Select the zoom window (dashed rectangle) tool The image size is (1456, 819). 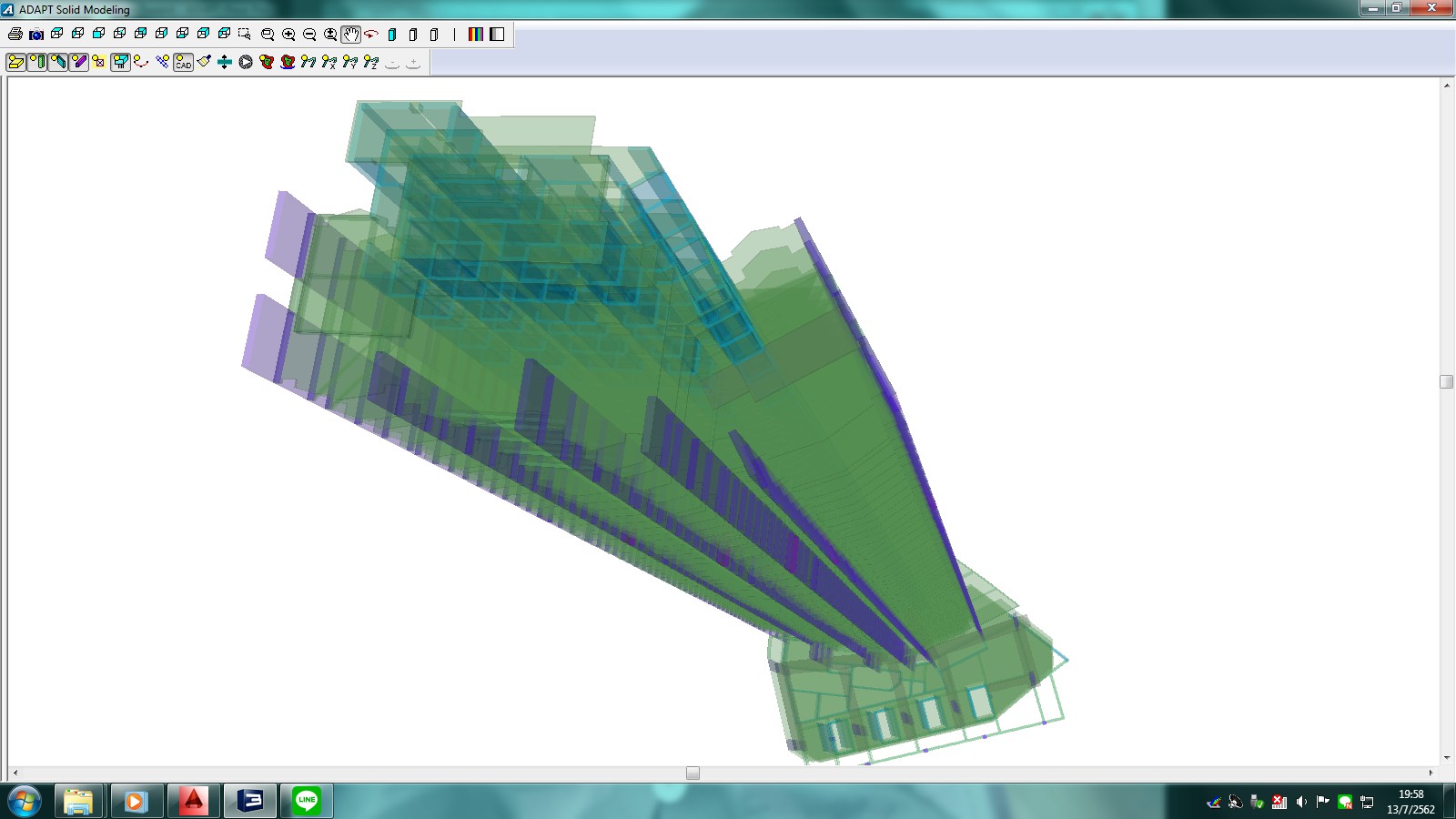pos(245,35)
